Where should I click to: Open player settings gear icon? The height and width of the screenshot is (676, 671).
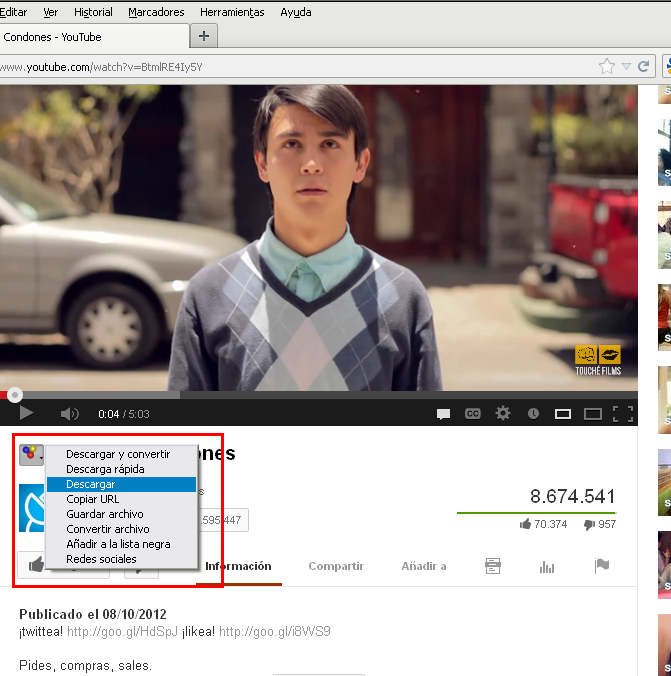(503, 413)
